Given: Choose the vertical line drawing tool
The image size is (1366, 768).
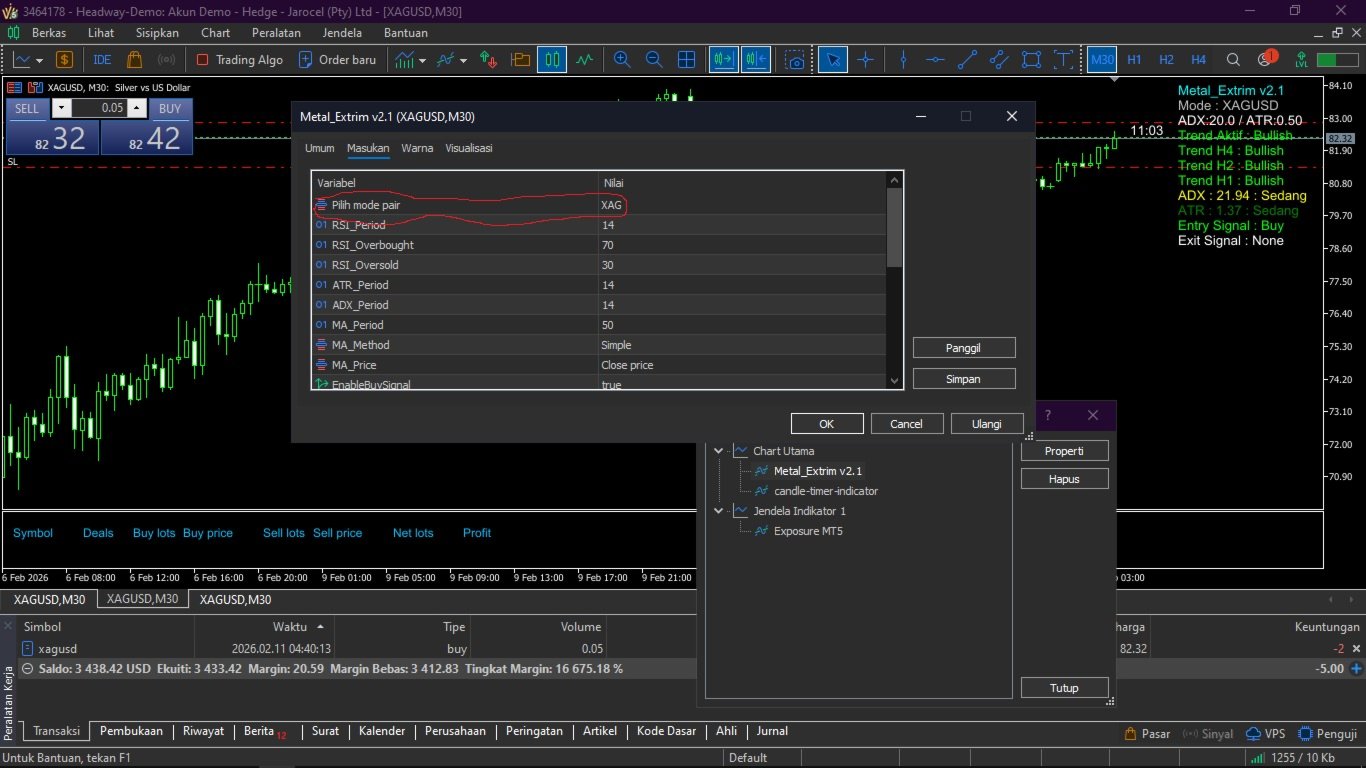Looking at the screenshot, I should point(903,60).
